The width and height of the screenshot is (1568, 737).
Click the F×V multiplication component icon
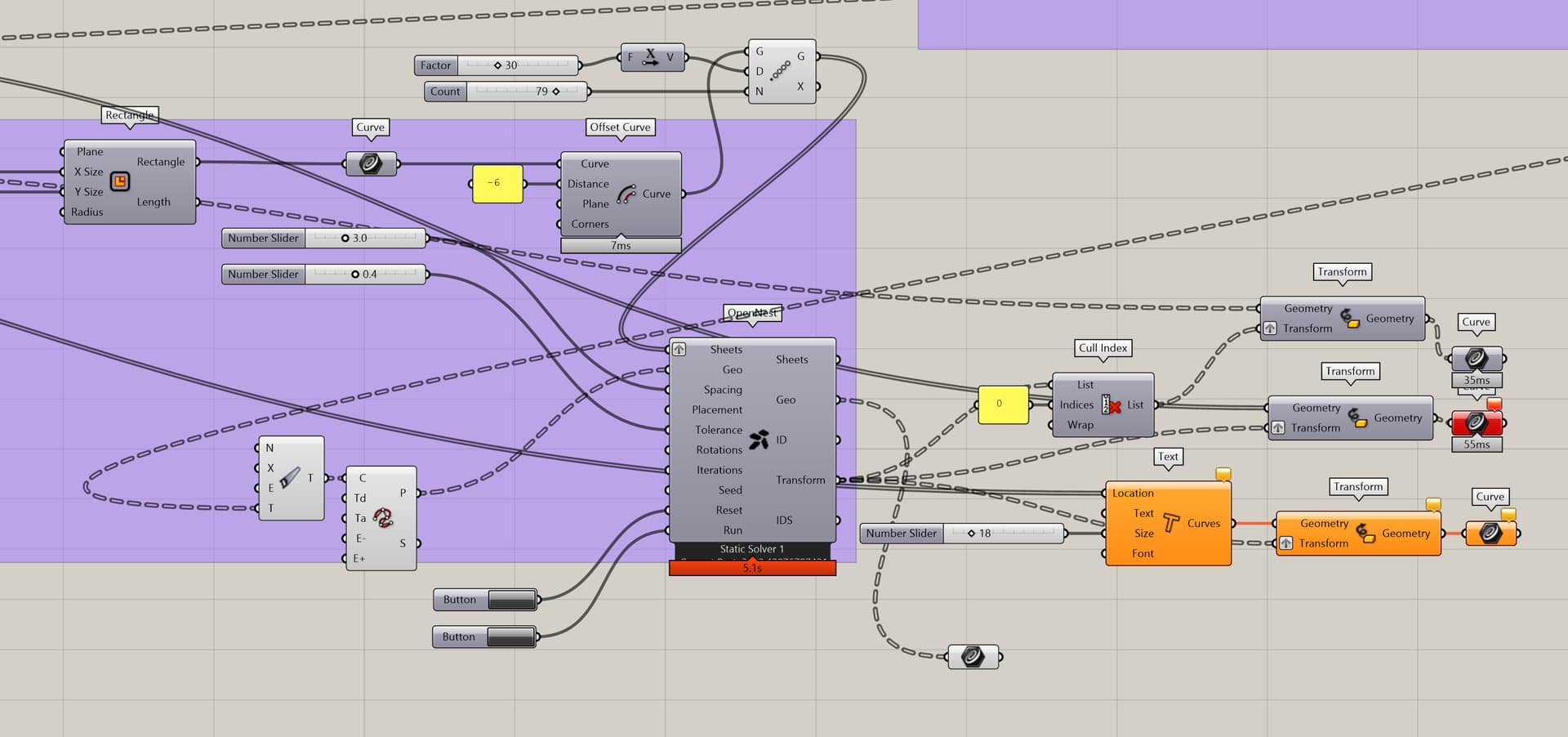click(x=650, y=57)
